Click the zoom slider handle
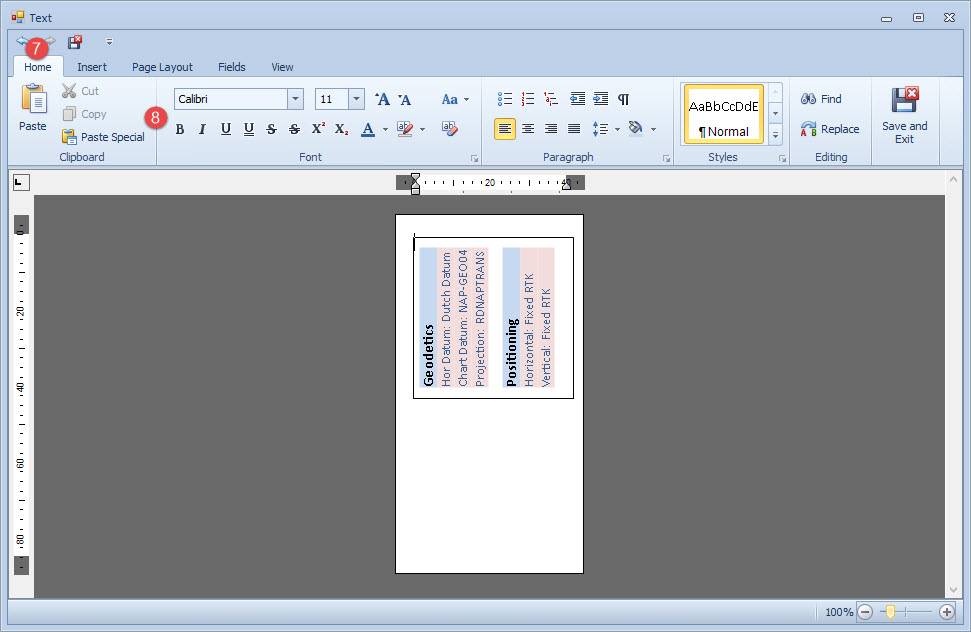The image size is (971, 632). pos(889,611)
